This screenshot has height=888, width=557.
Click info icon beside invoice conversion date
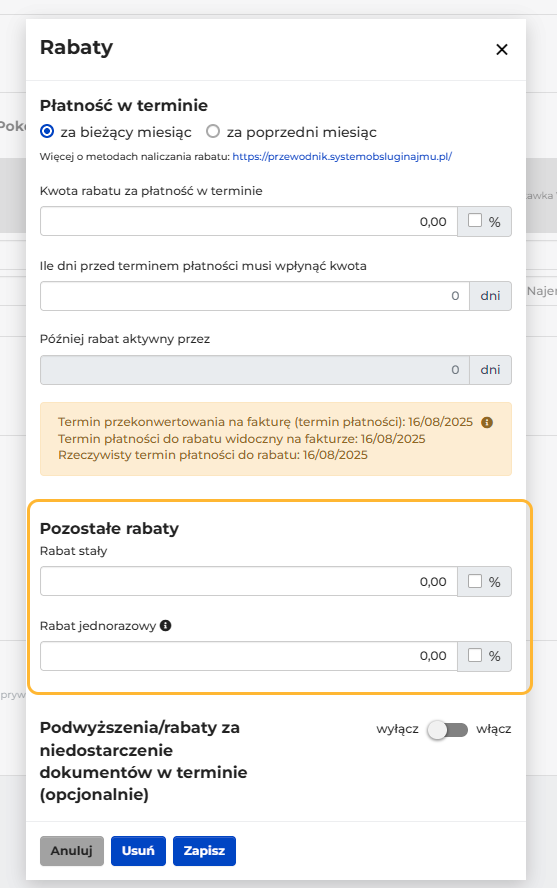(x=487, y=422)
